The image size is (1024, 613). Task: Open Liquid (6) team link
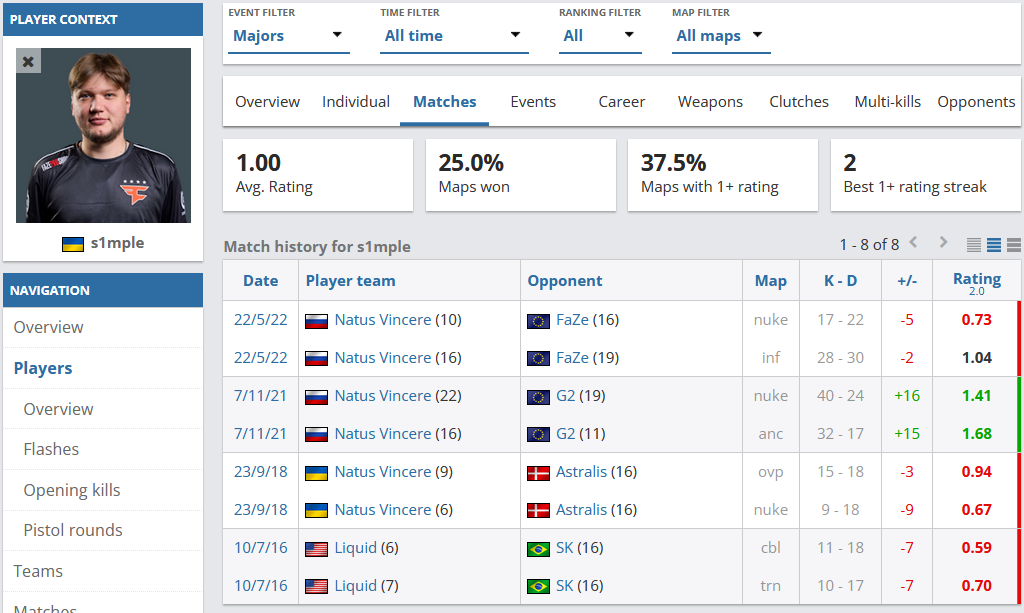pos(355,547)
